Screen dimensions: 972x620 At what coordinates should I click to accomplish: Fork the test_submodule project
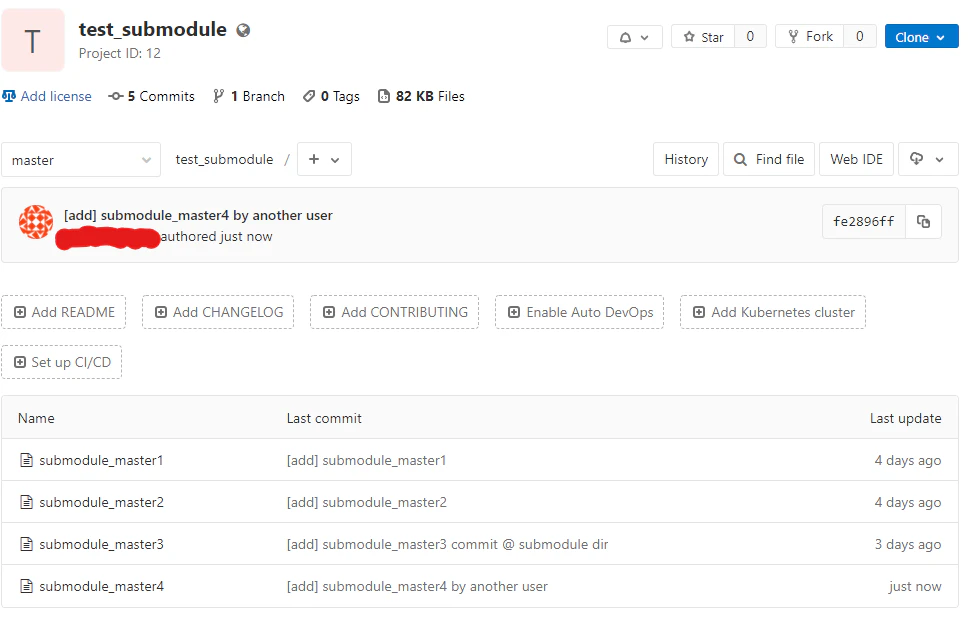(x=810, y=37)
